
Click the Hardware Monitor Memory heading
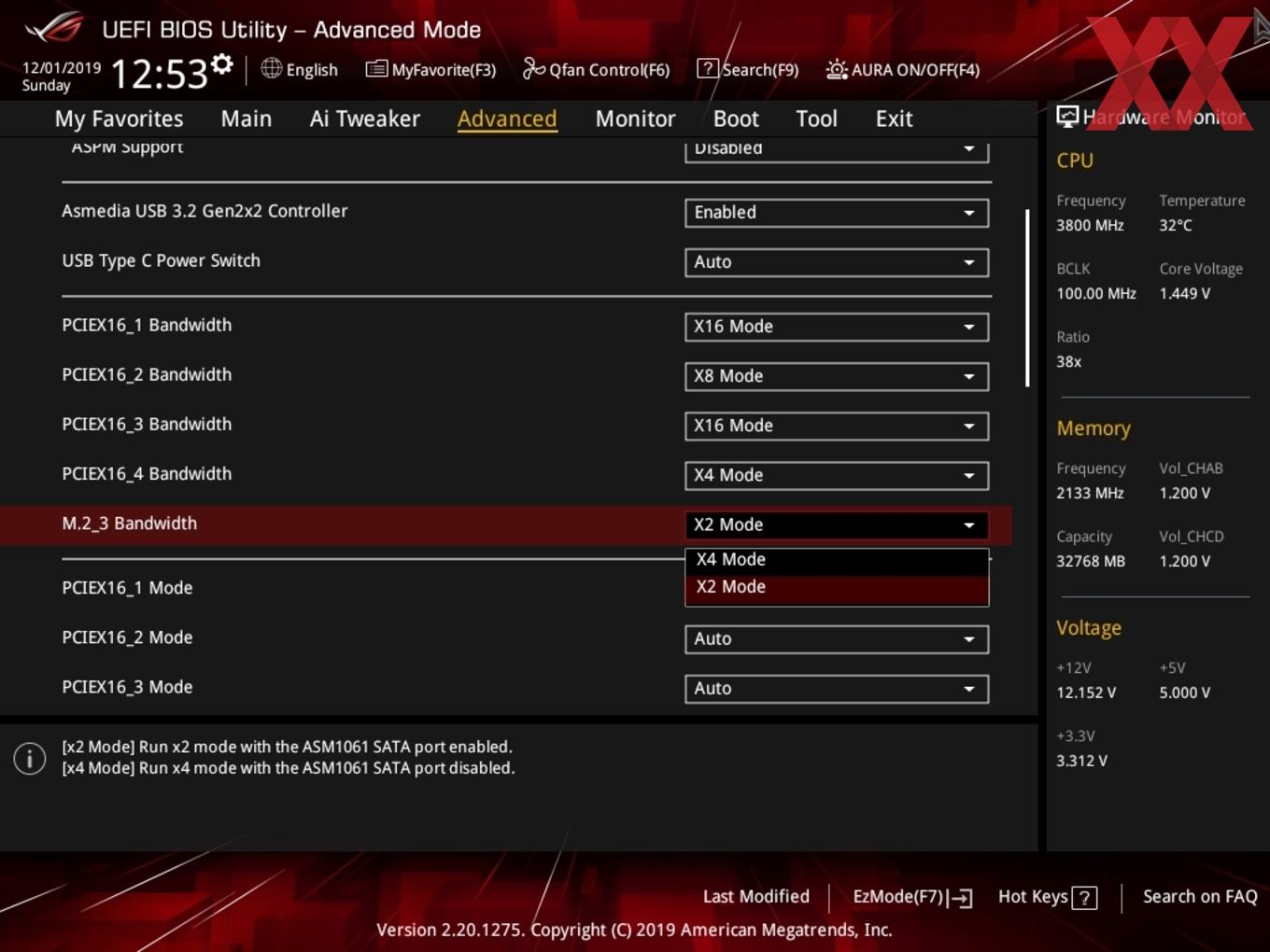(x=1094, y=428)
